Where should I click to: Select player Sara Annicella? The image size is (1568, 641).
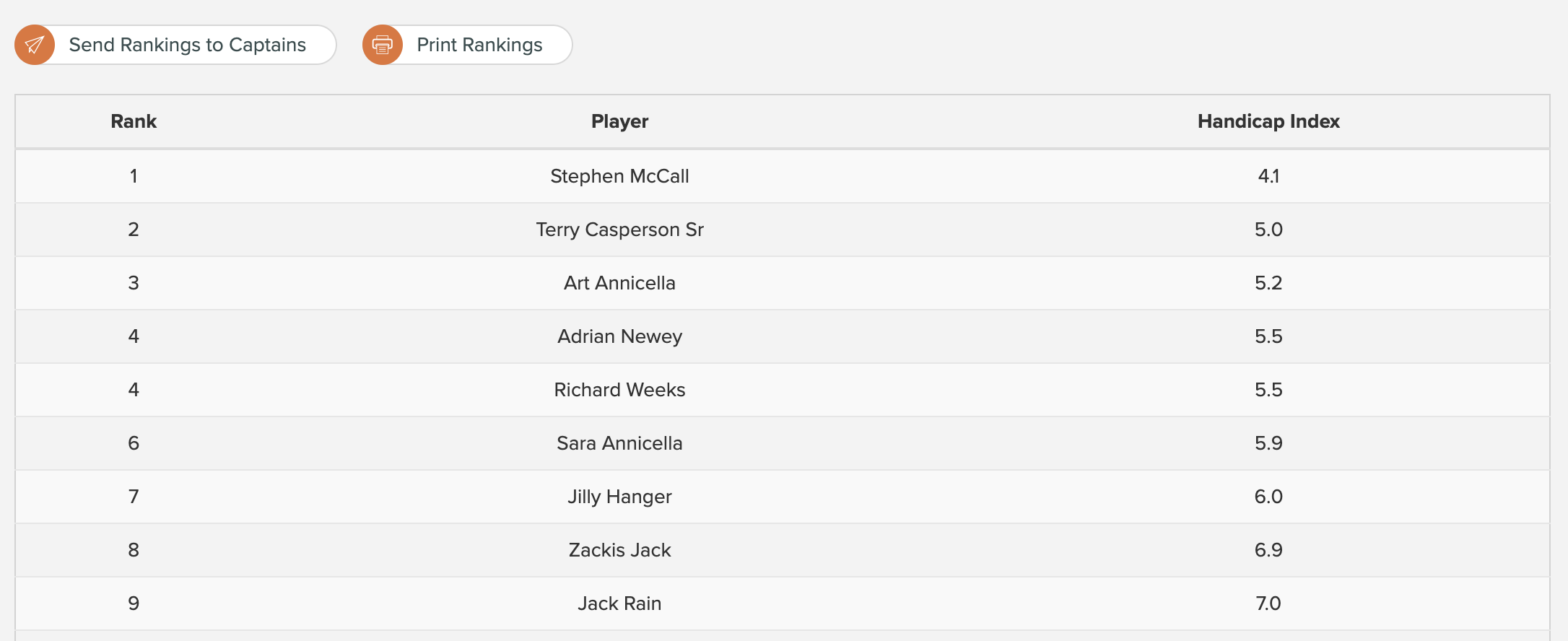point(619,443)
